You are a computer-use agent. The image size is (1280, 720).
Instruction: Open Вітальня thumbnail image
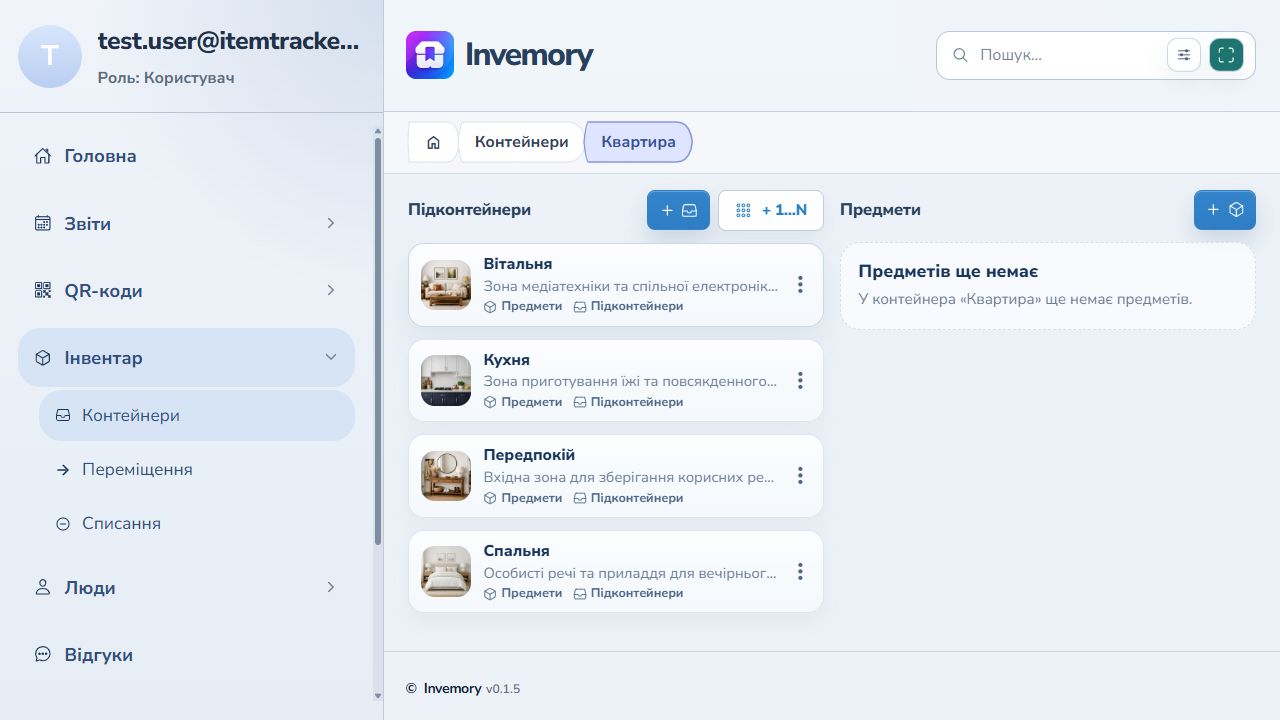[446, 285]
